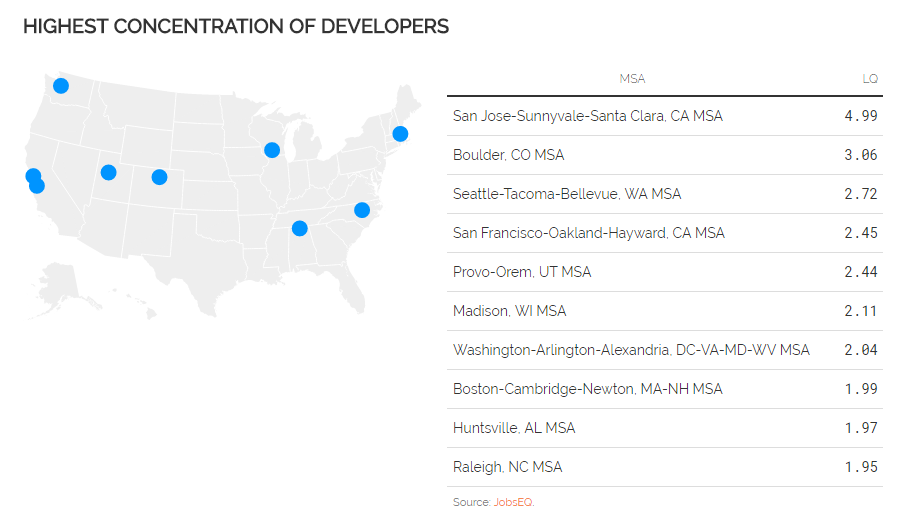Select the Boston map dot in Massachusetts
The height and width of the screenshot is (512, 901).
pyautogui.click(x=400, y=134)
